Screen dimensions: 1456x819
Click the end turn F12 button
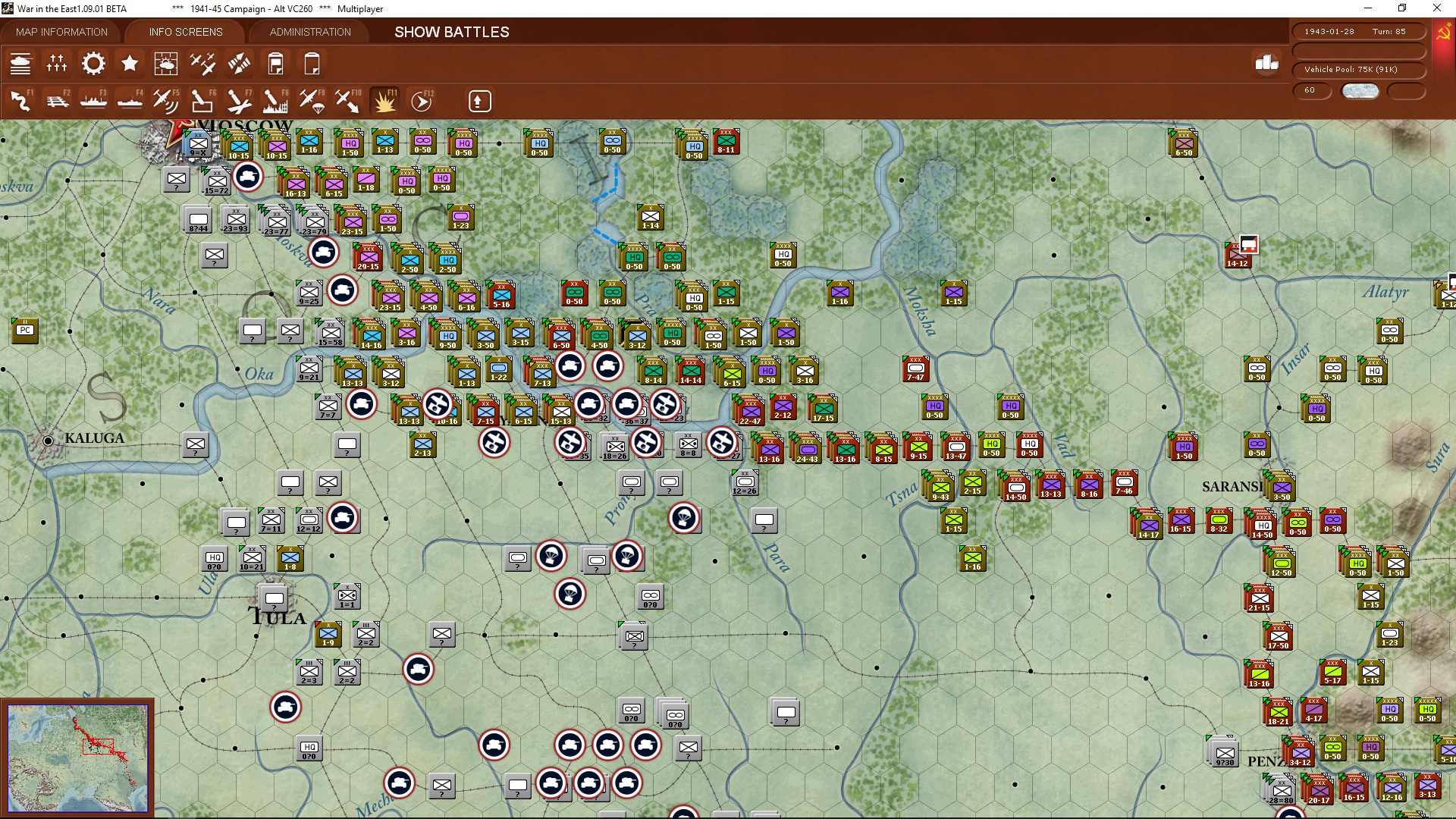click(x=422, y=101)
